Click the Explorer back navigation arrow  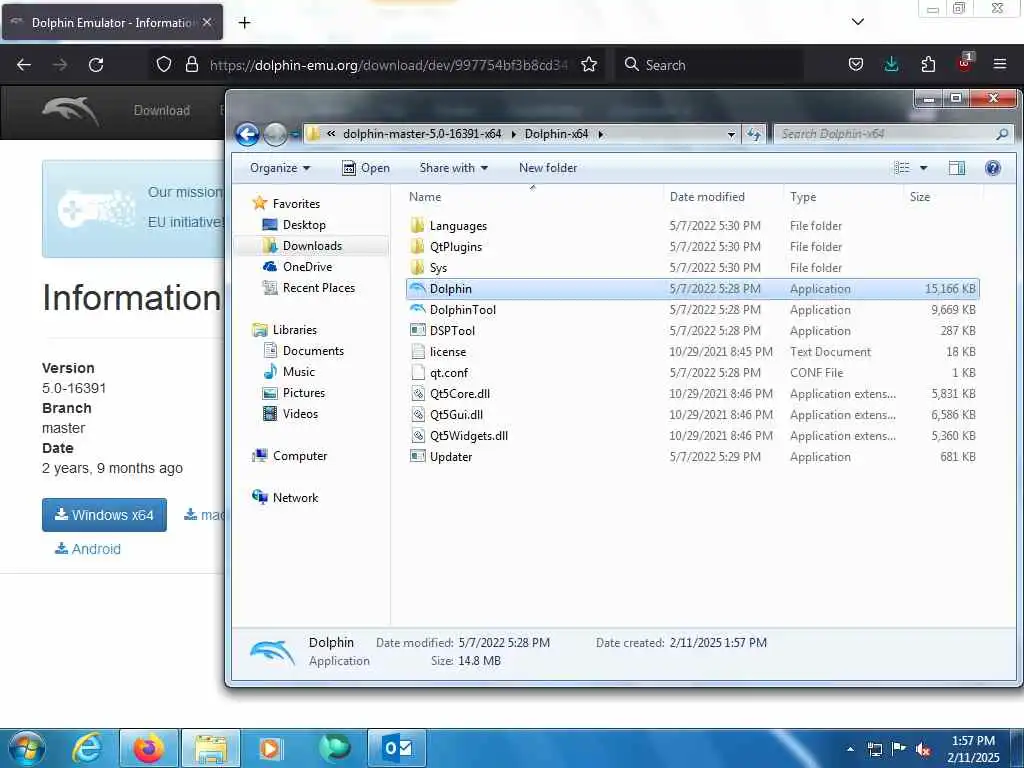point(248,135)
